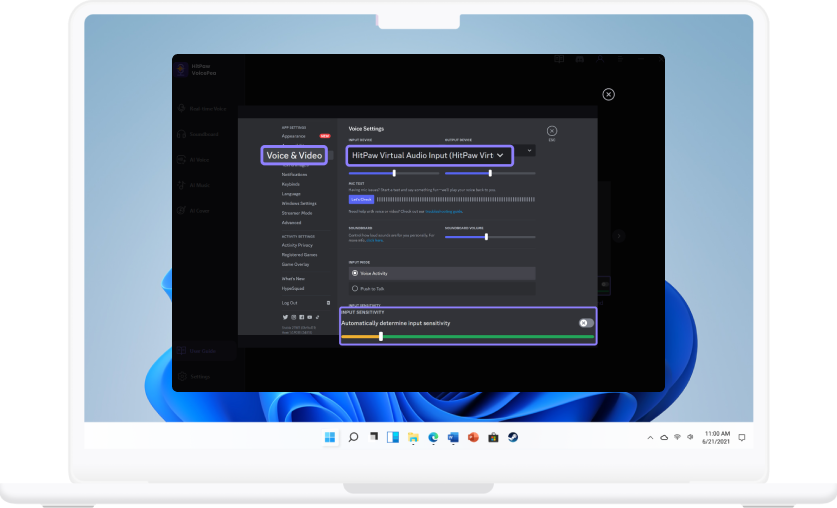The width and height of the screenshot is (837, 508).
Task: Open Language settings
Action: coord(291,194)
